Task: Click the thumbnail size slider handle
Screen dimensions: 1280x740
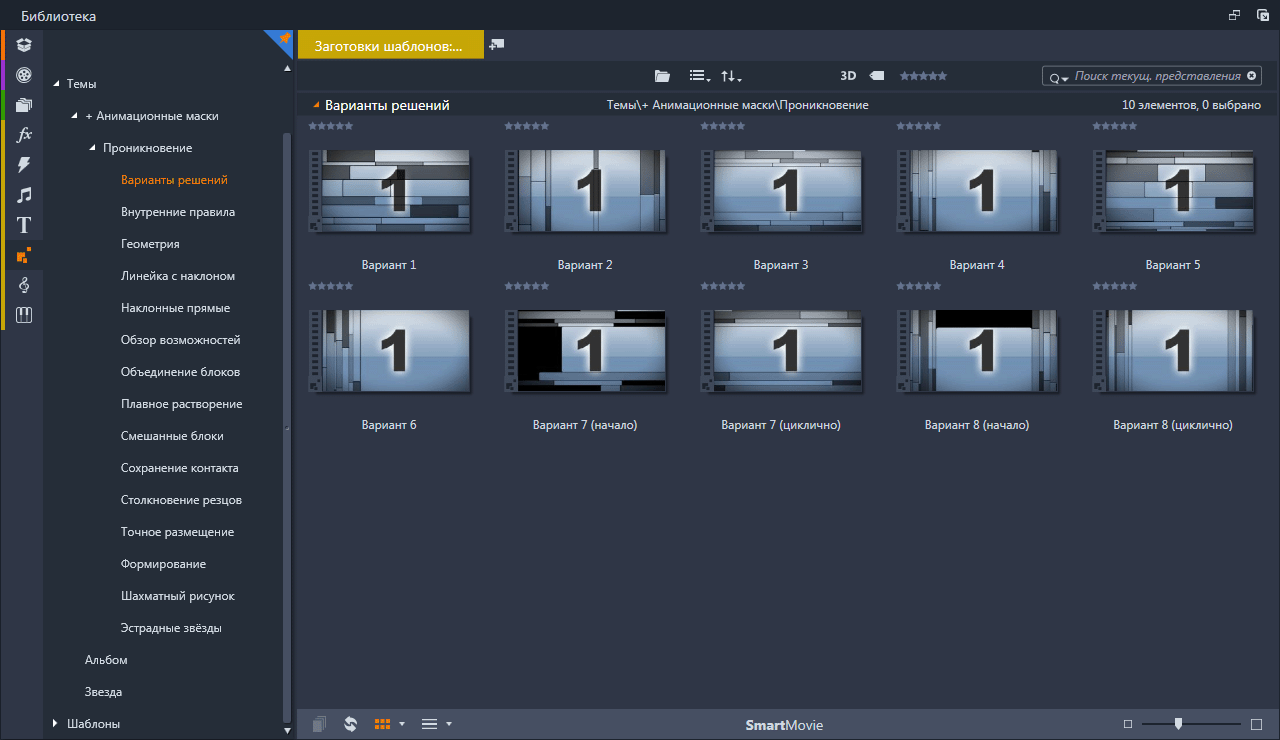Action: [x=1178, y=723]
